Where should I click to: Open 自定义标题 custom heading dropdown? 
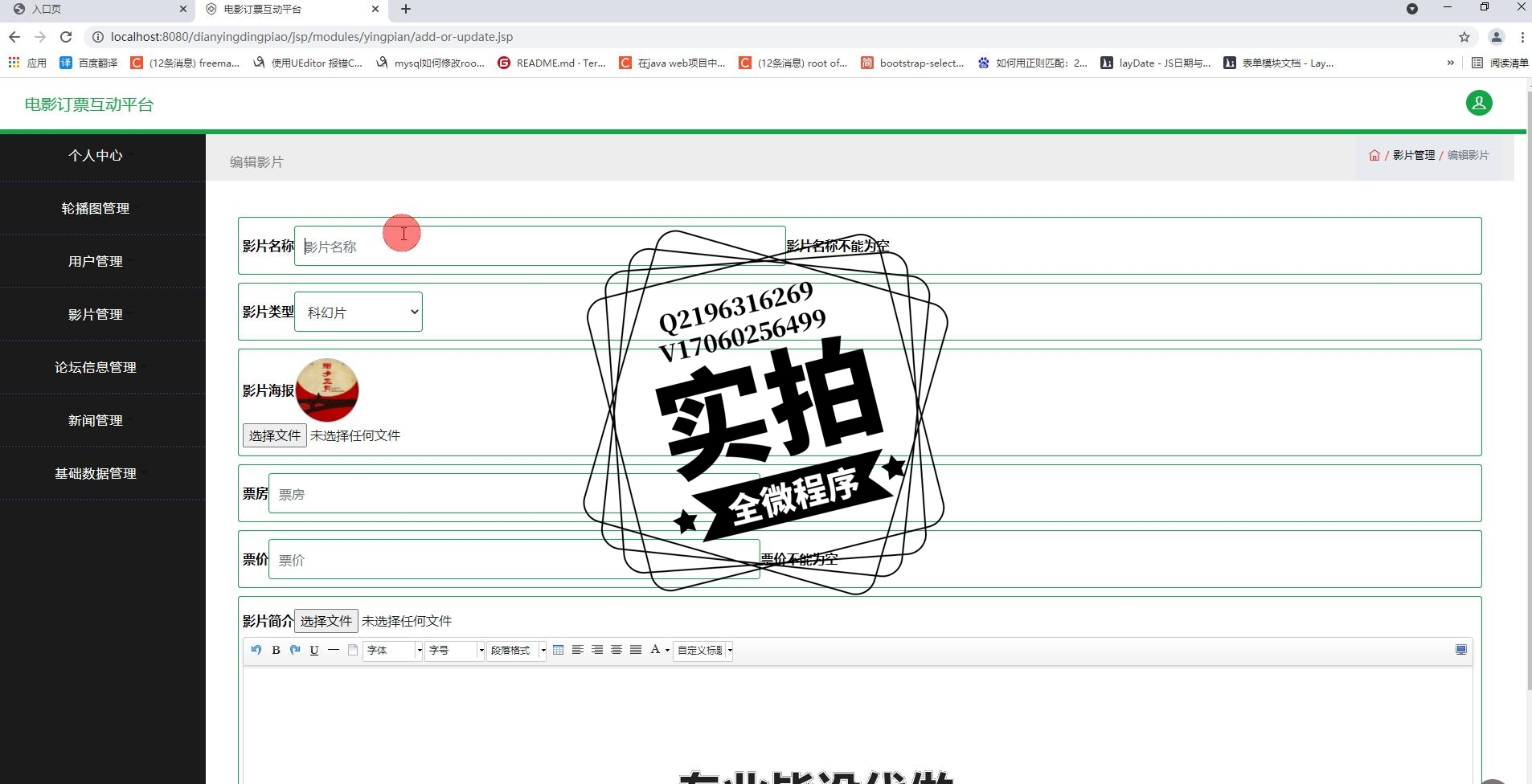point(703,650)
